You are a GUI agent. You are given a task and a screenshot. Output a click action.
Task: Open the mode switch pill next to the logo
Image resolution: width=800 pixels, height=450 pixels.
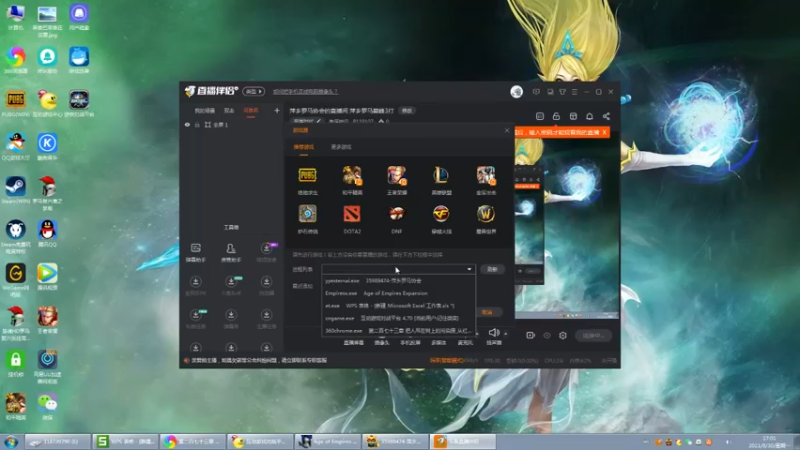point(254,91)
